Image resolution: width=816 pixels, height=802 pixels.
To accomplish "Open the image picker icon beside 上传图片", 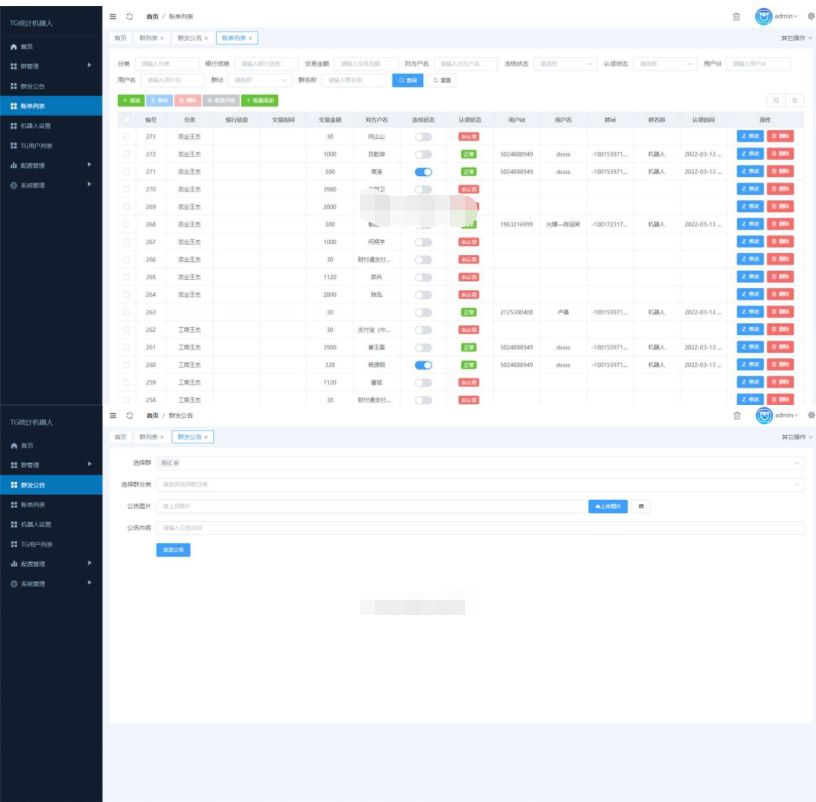I will pos(641,507).
